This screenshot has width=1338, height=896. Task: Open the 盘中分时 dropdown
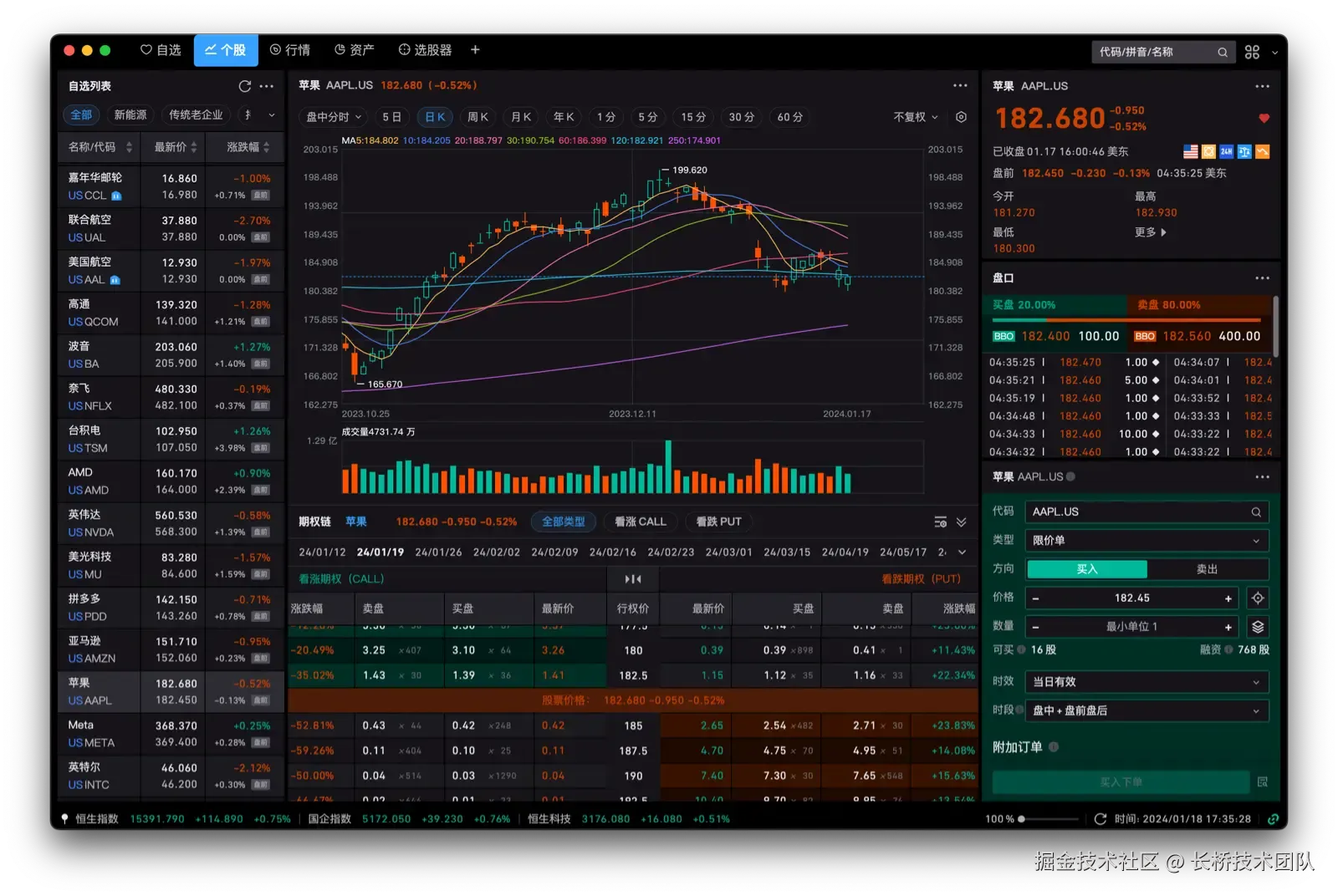coord(333,117)
